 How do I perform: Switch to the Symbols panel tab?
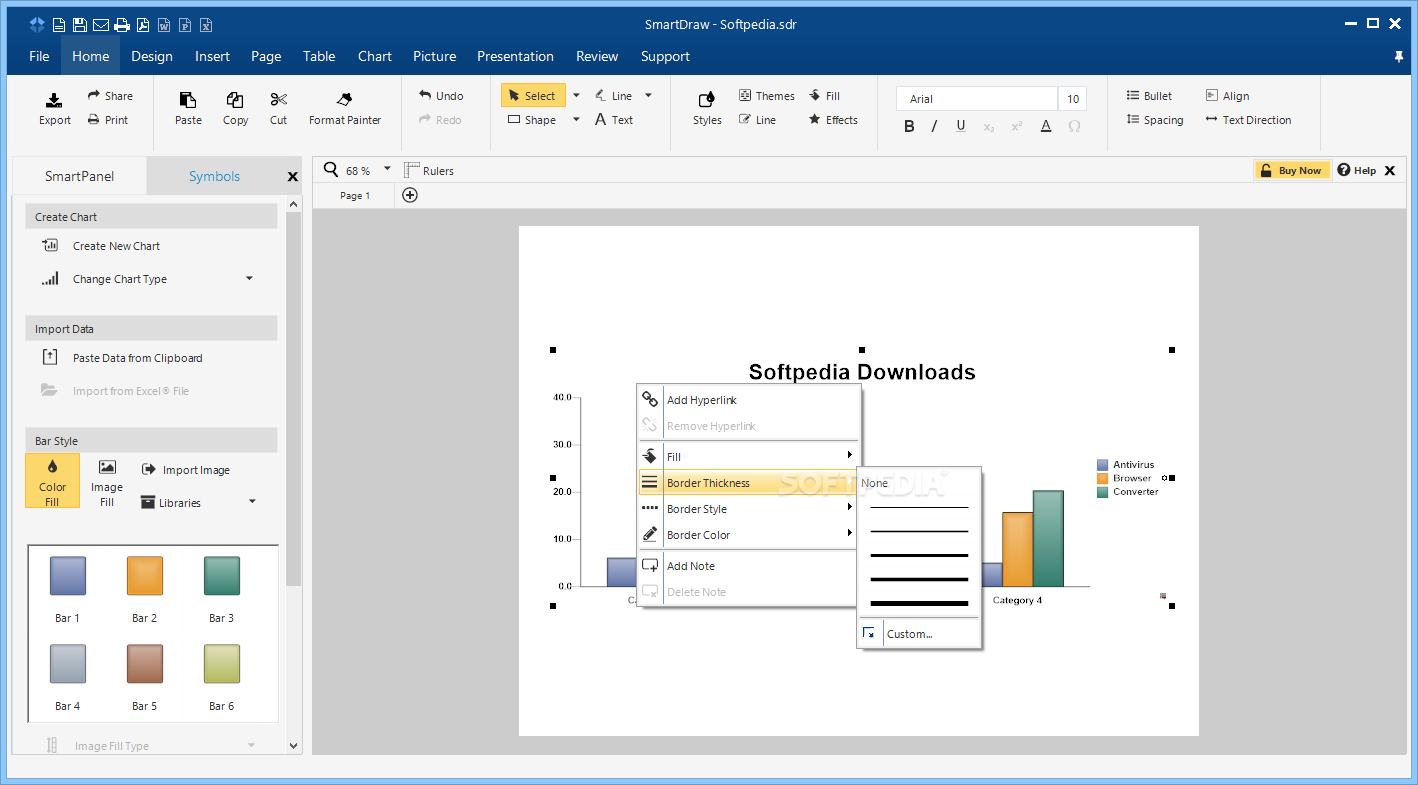click(x=215, y=176)
